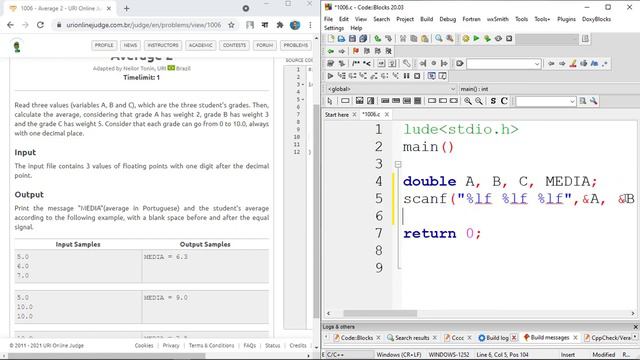Click the horizontal scrollbar of code editor
The height and width of the screenshot is (360, 640).
pyautogui.click(x=380, y=313)
